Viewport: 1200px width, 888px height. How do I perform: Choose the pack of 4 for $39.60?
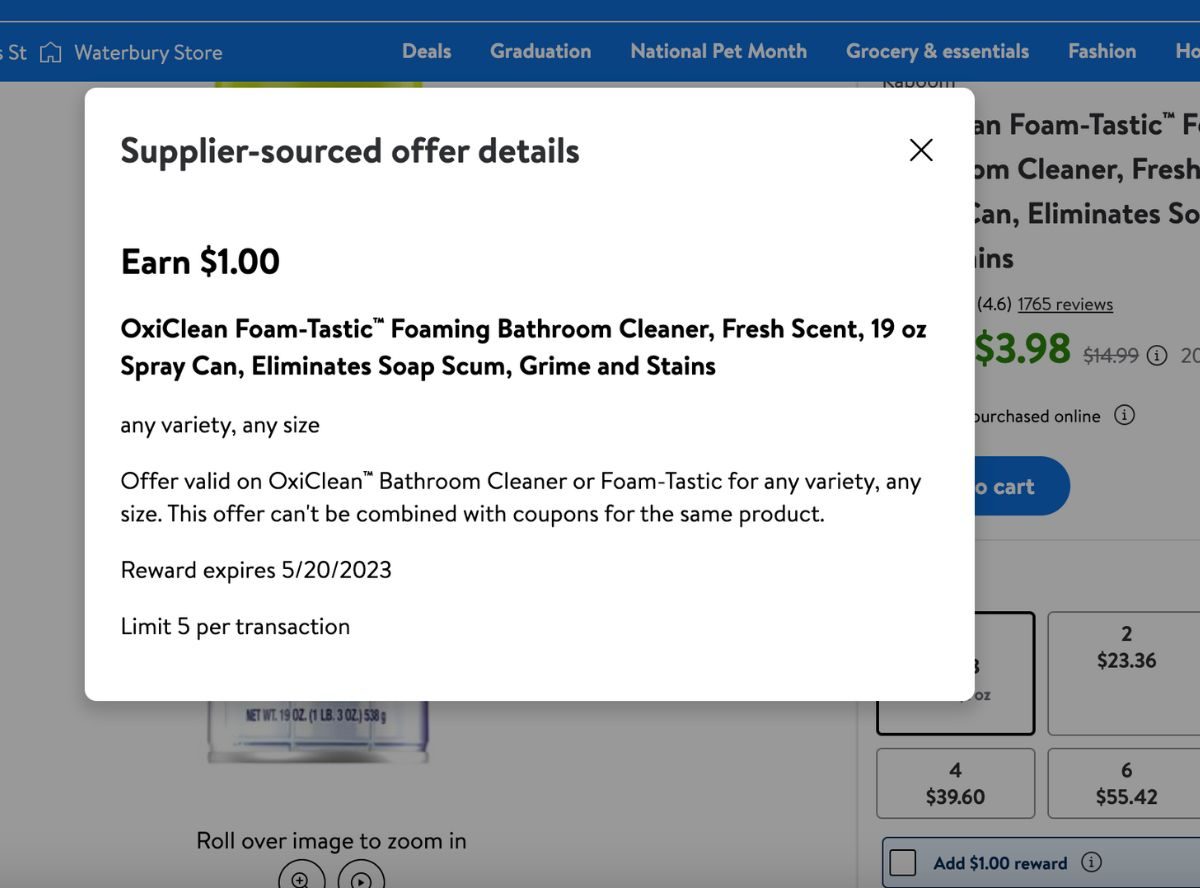[955, 783]
